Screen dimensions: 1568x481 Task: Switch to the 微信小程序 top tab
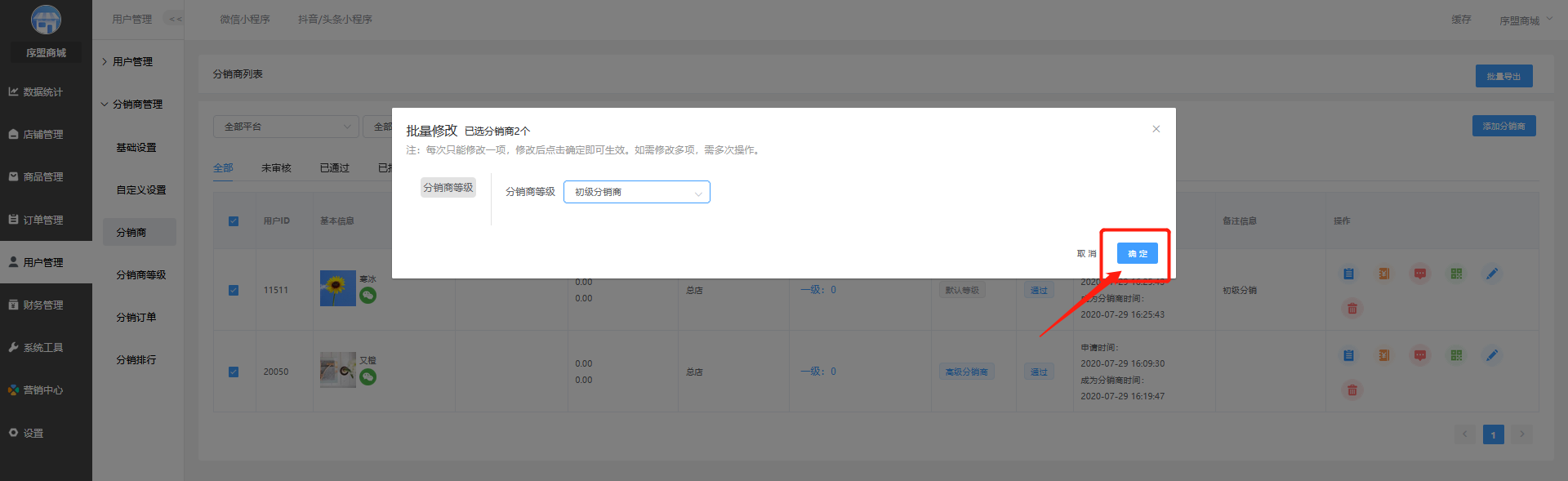pyautogui.click(x=245, y=19)
